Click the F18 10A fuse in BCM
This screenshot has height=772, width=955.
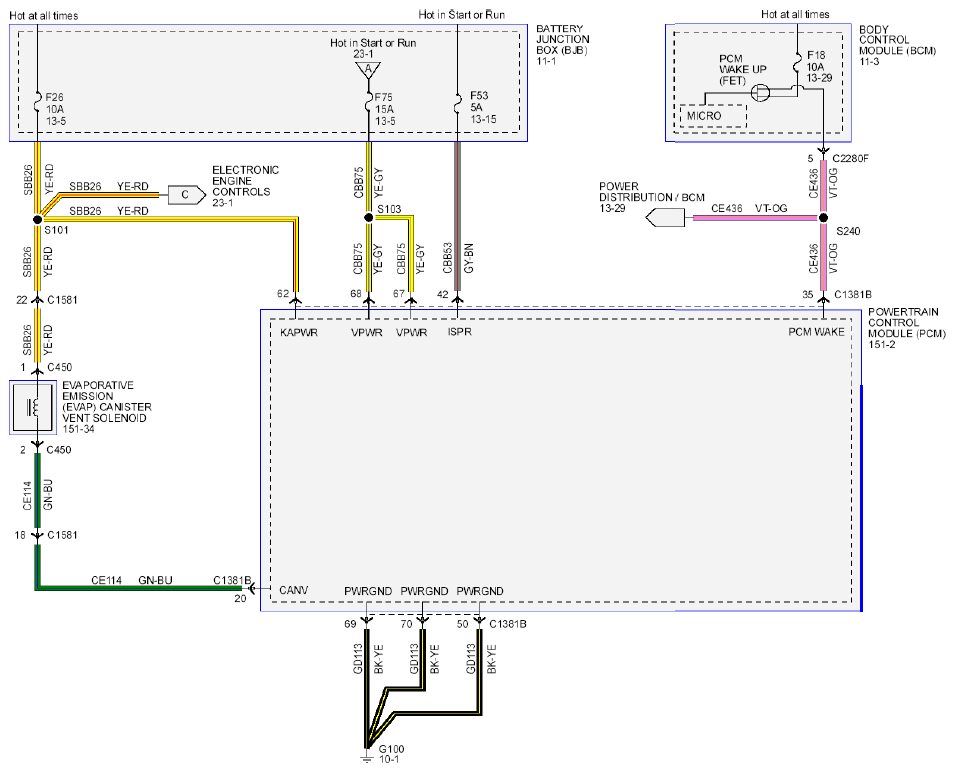(797, 63)
